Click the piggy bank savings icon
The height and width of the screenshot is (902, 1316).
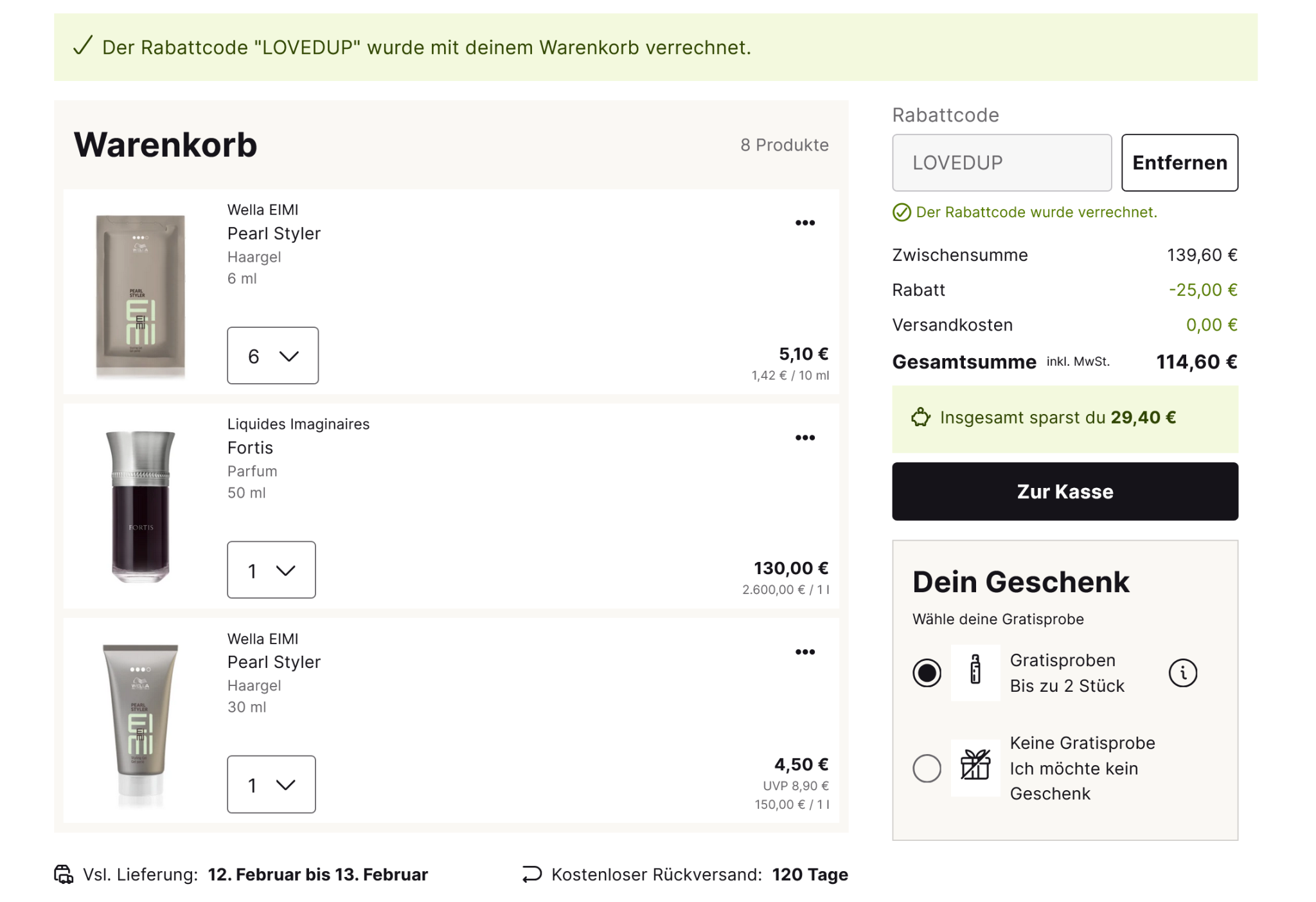[x=920, y=418]
